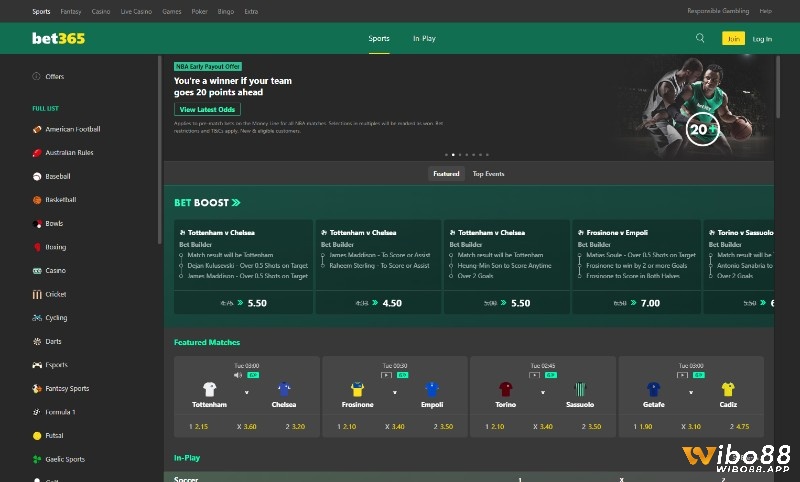Pick Chelsea win odds 3.20
This screenshot has height=482, width=800.
tap(295, 426)
